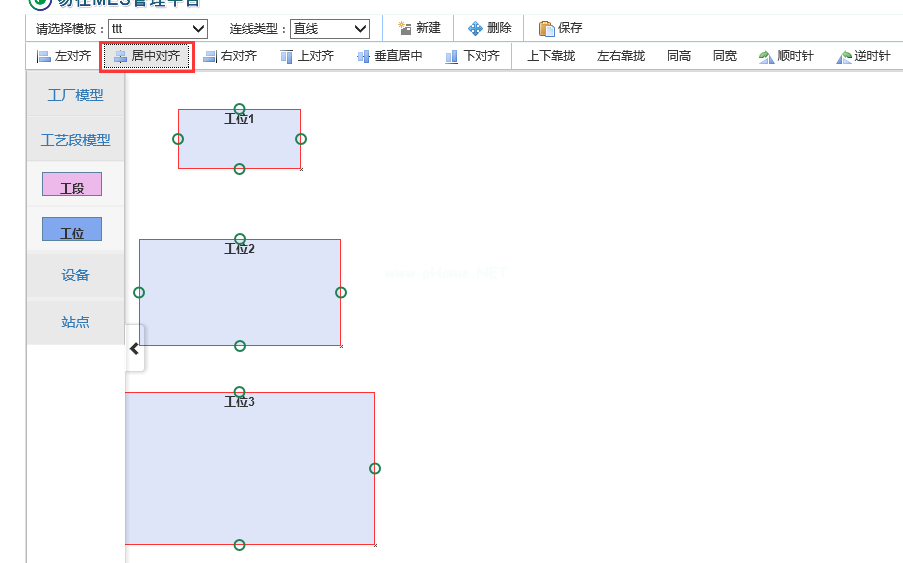Open the 设备 sidebar section

76,276
